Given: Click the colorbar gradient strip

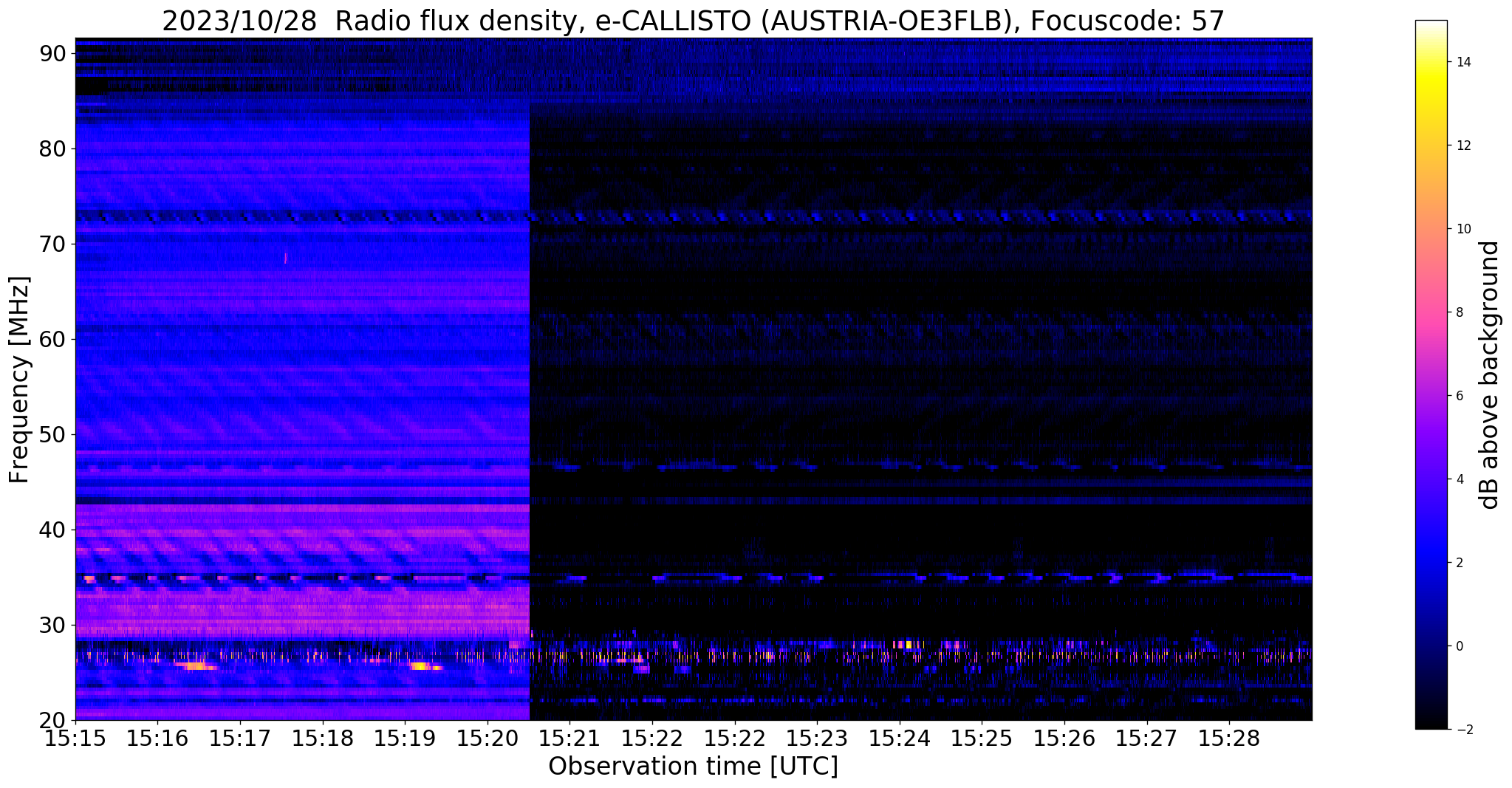Looking at the screenshot, I should coord(1431,375).
